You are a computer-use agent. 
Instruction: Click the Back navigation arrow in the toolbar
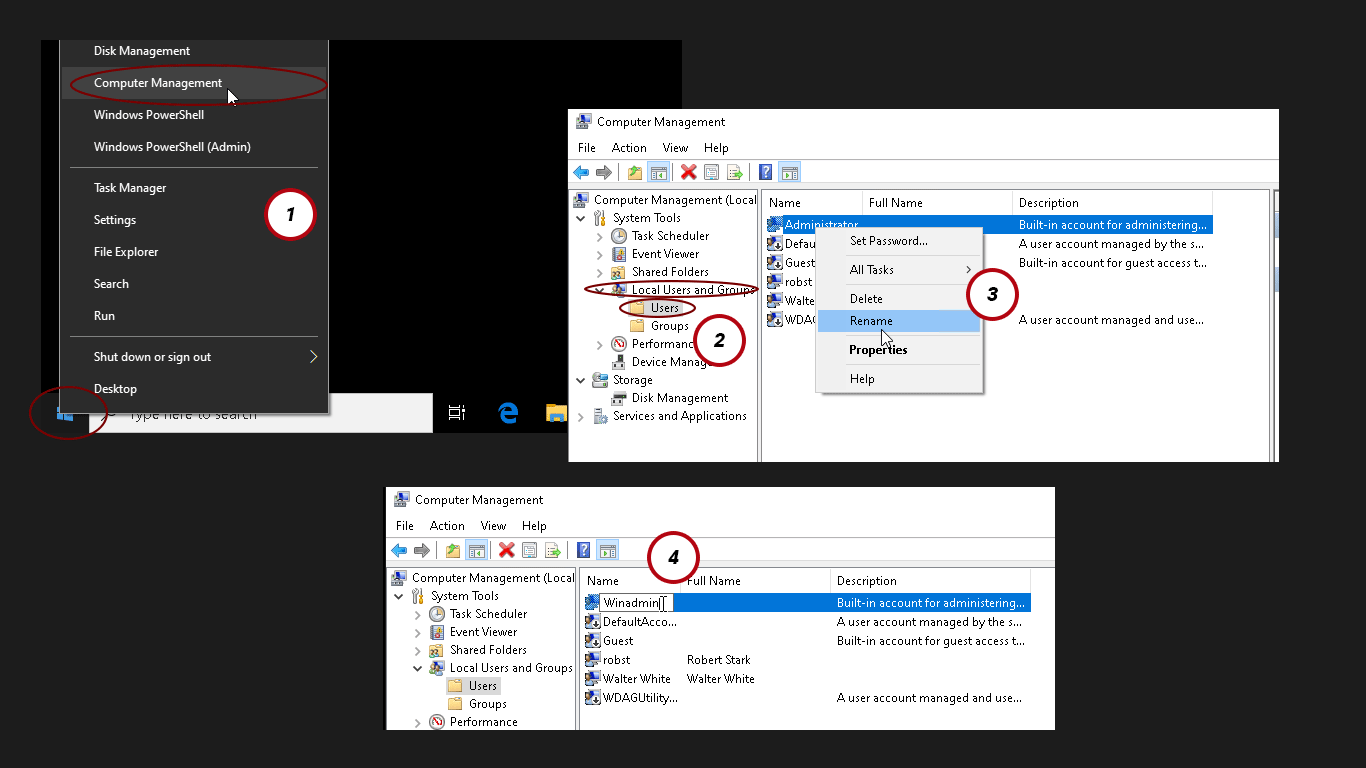(x=581, y=172)
